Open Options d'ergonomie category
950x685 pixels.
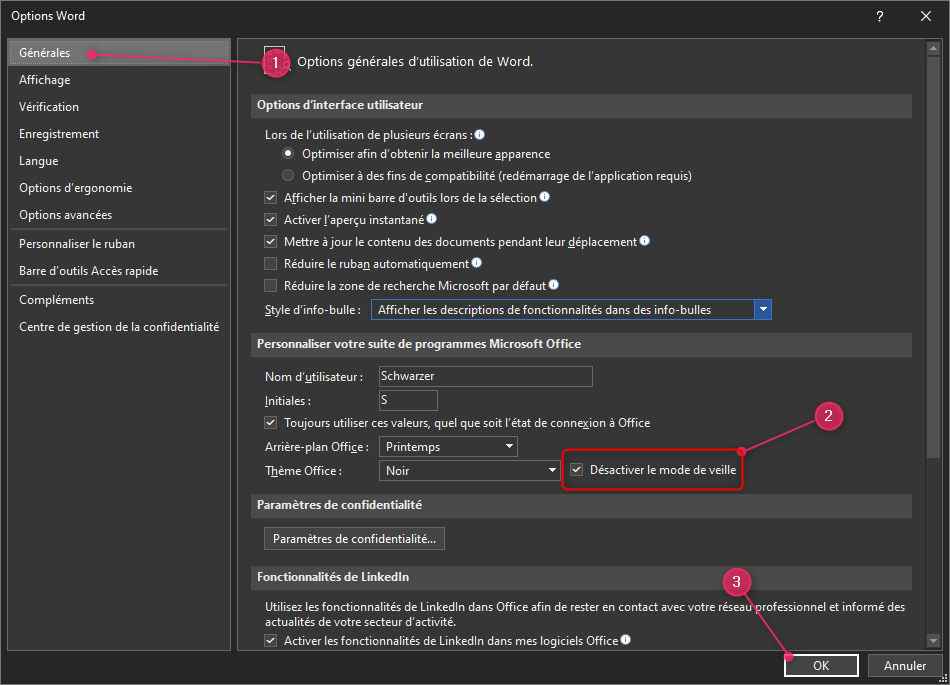(x=119, y=188)
